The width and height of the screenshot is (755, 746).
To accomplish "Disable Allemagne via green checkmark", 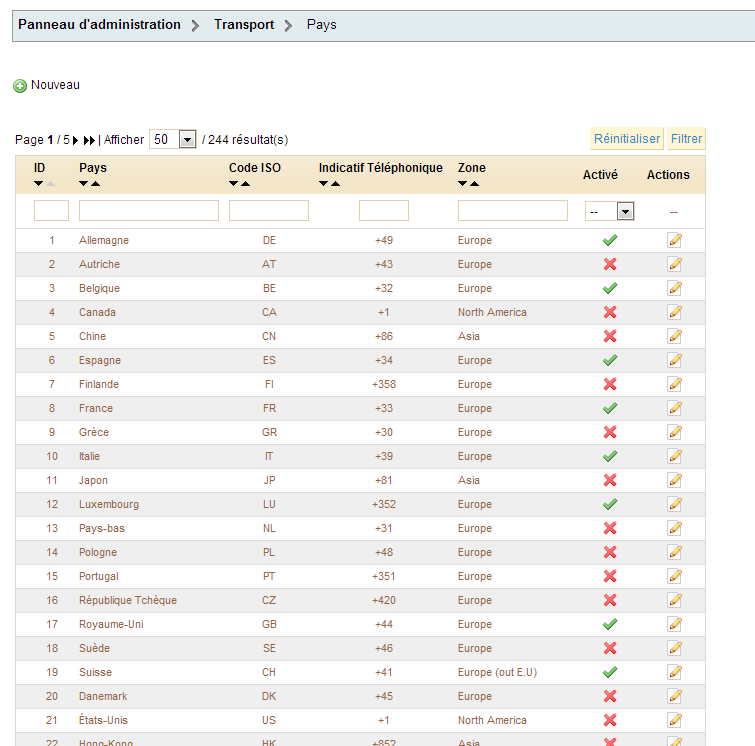I will tap(610, 240).
